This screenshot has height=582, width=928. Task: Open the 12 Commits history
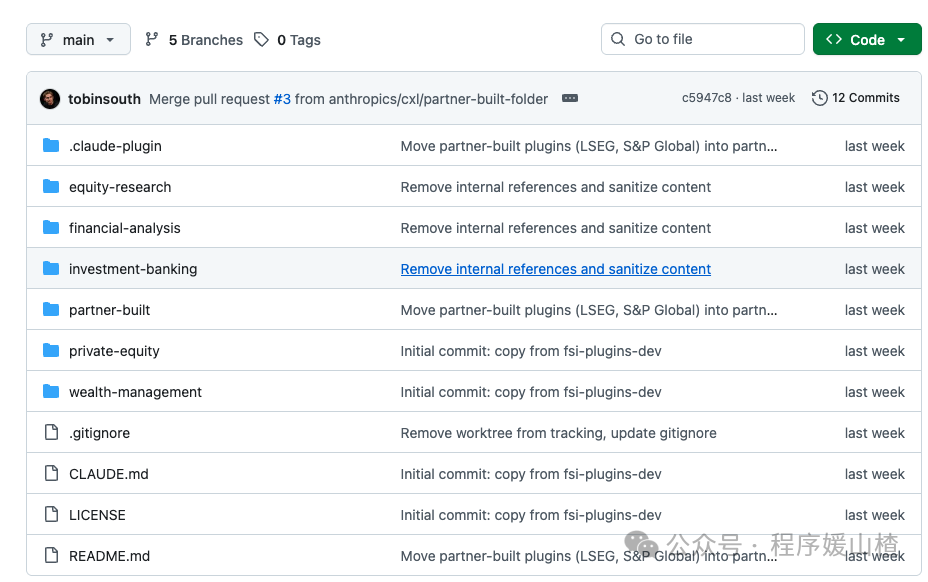856,98
